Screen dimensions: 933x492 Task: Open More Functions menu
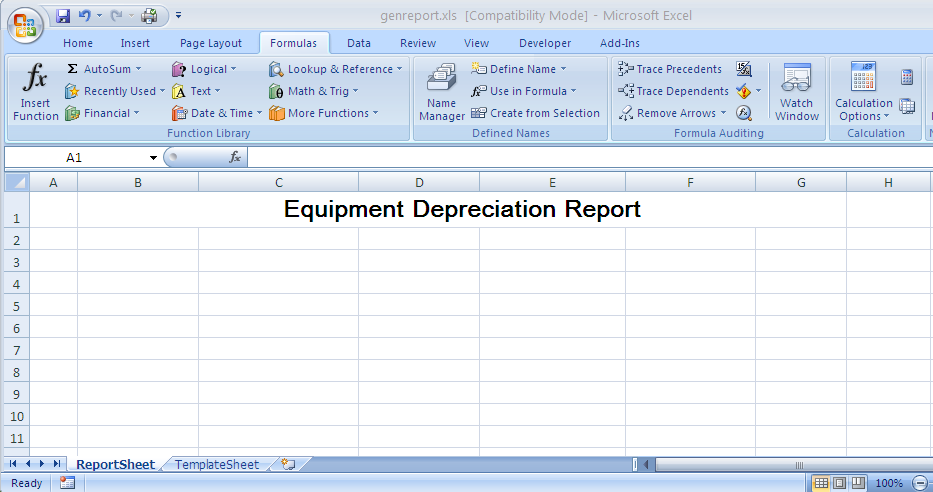(x=324, y=113)
